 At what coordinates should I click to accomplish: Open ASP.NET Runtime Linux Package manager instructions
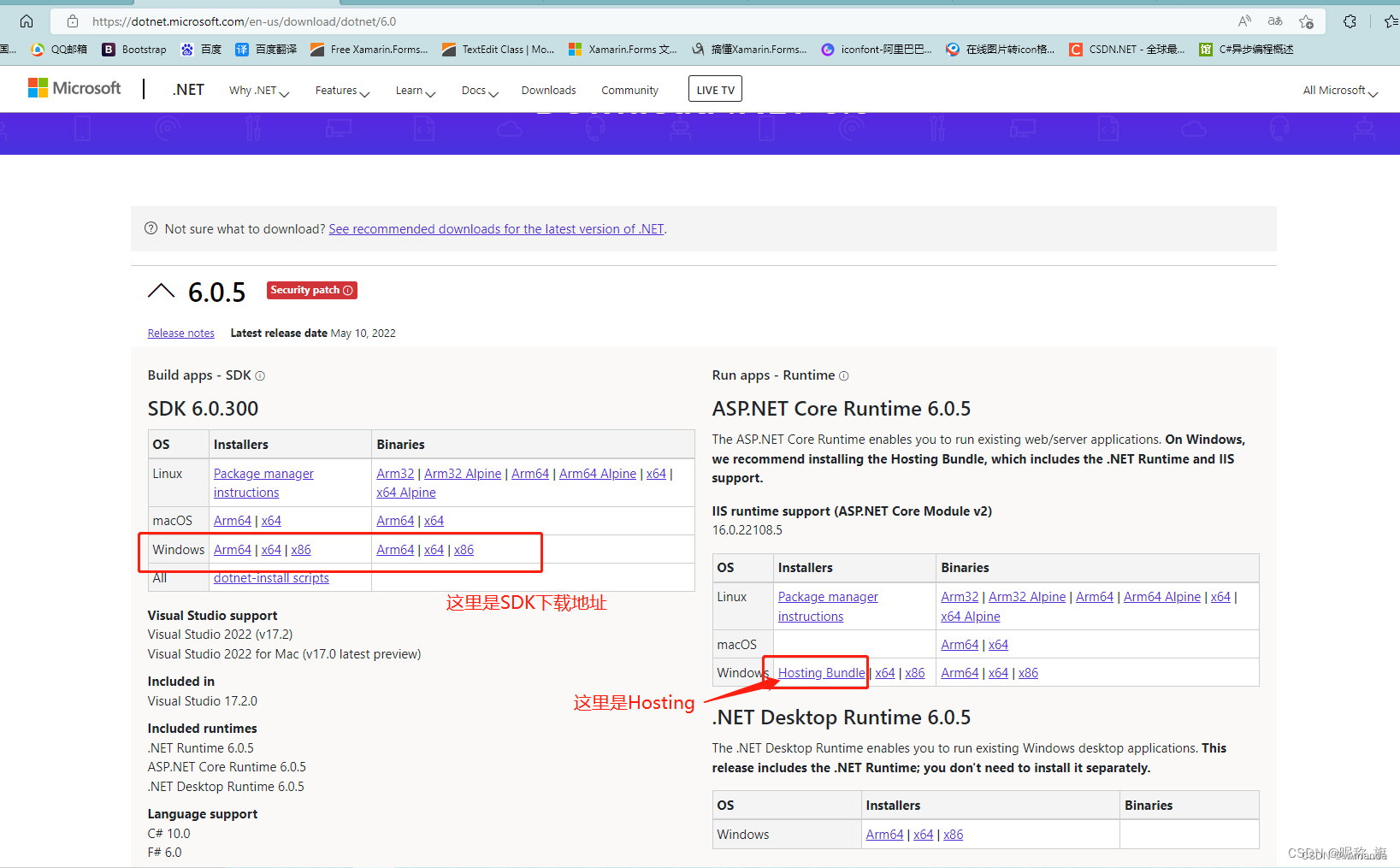coord(828,606)
